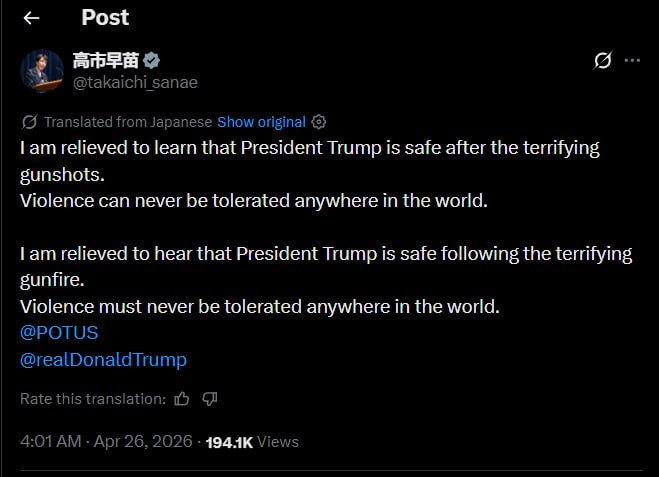
Task: Click the 4:01 AM Apr 26, 2026 timestamp
Action: pyautogui.click(x=106, y=441)
